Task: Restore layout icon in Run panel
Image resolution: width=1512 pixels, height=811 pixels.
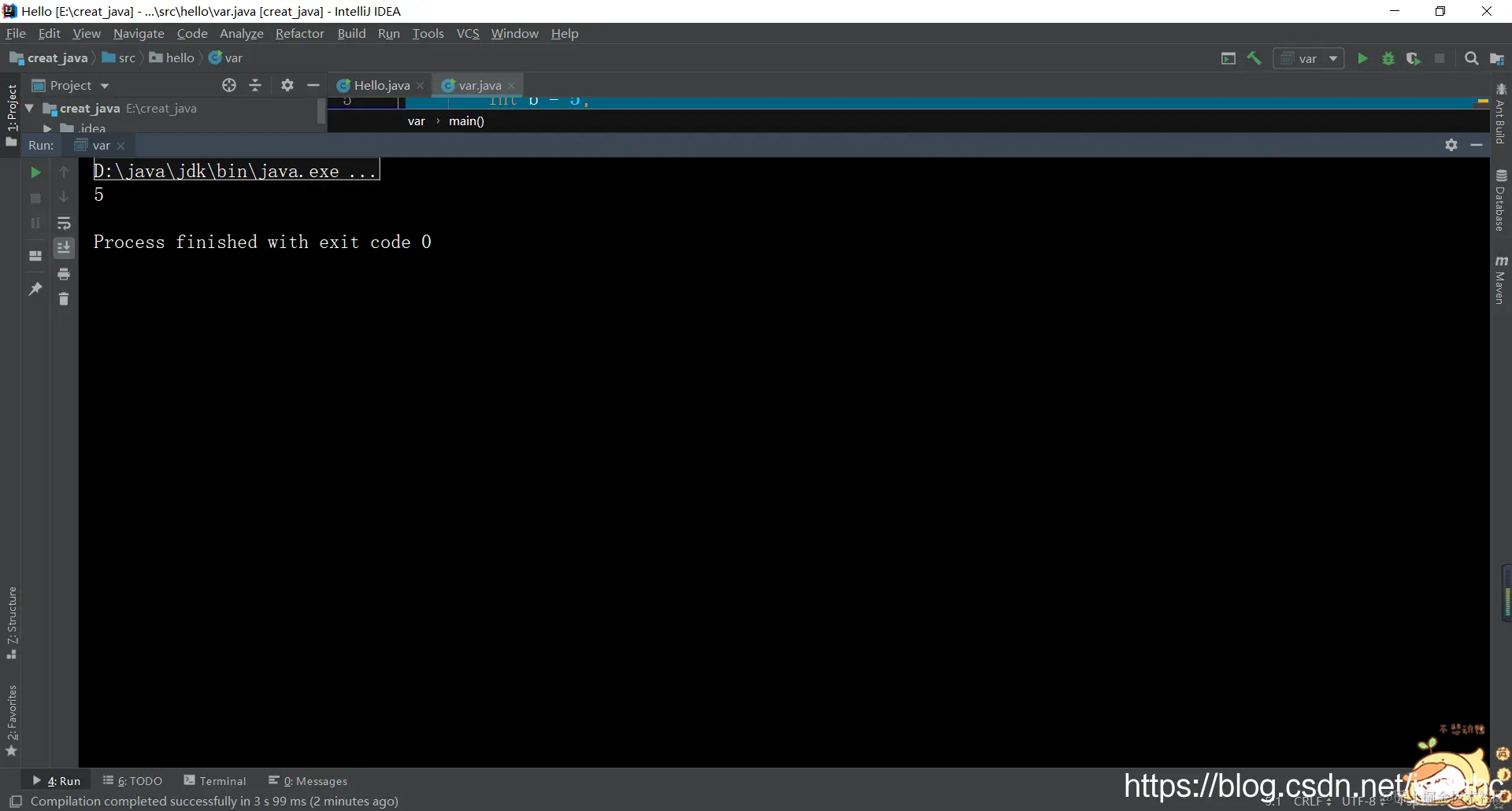Action: 35,256
